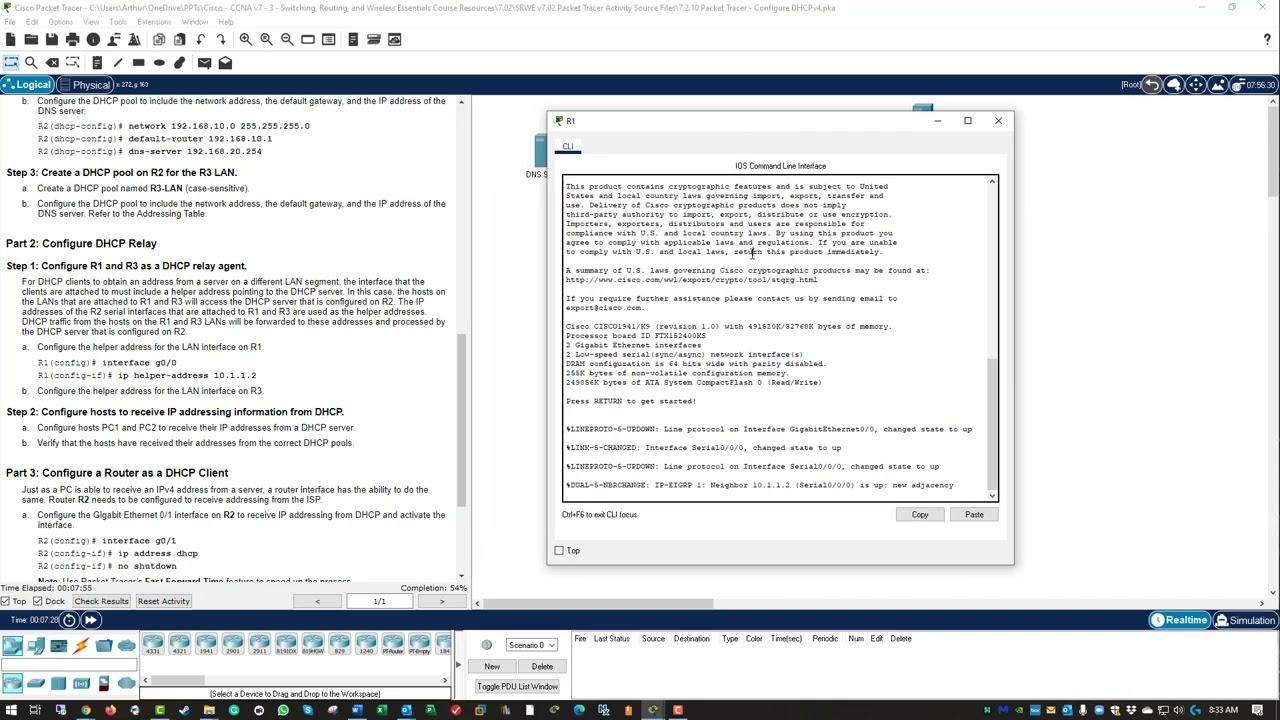Click the Paste toolbar icon
Screen dimensions: 1280x720
[x=179, y=39]
